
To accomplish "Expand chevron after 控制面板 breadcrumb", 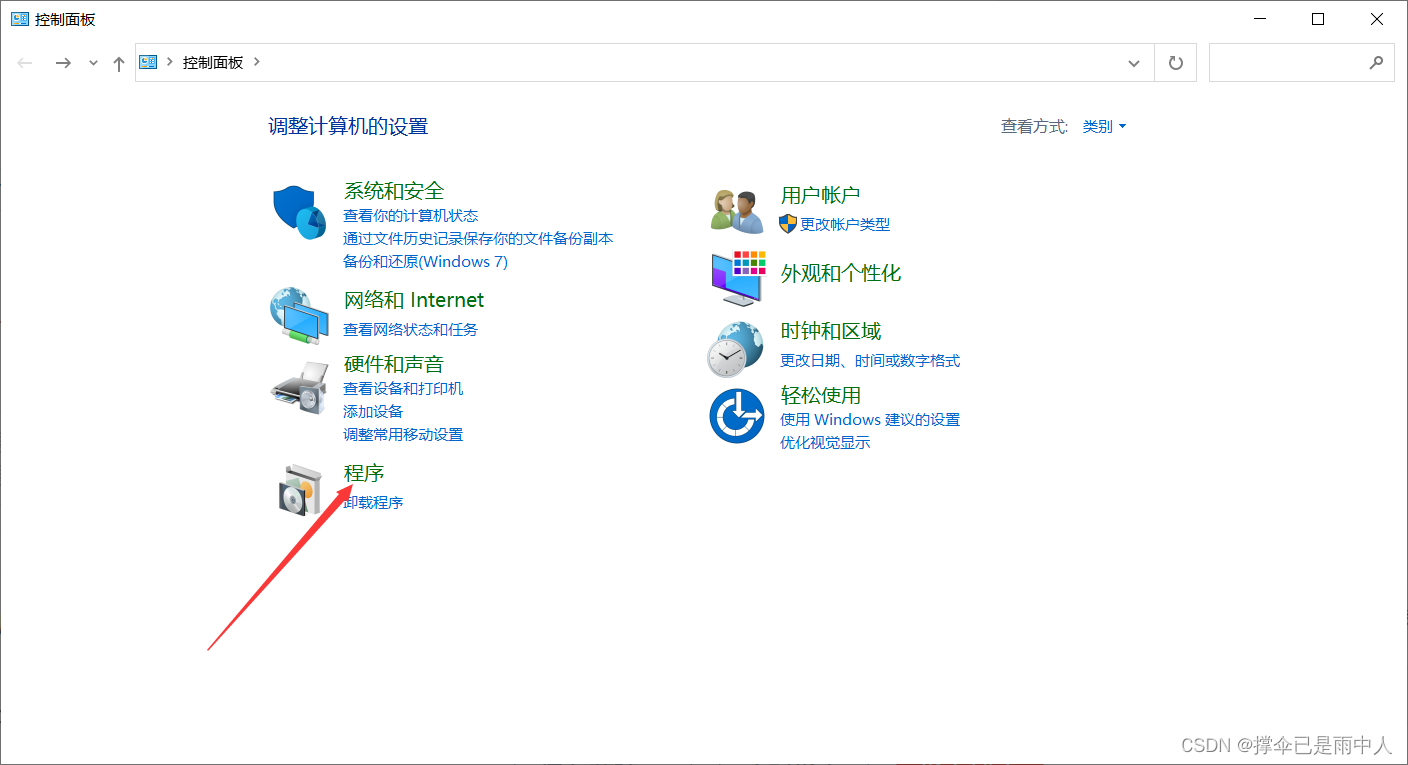I will (x=257, y=62).
